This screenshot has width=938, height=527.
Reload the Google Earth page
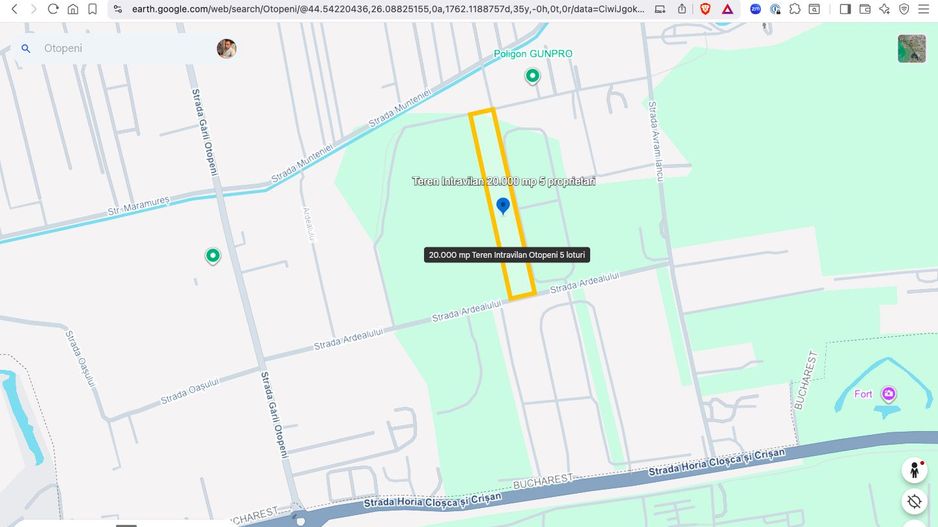53,9
